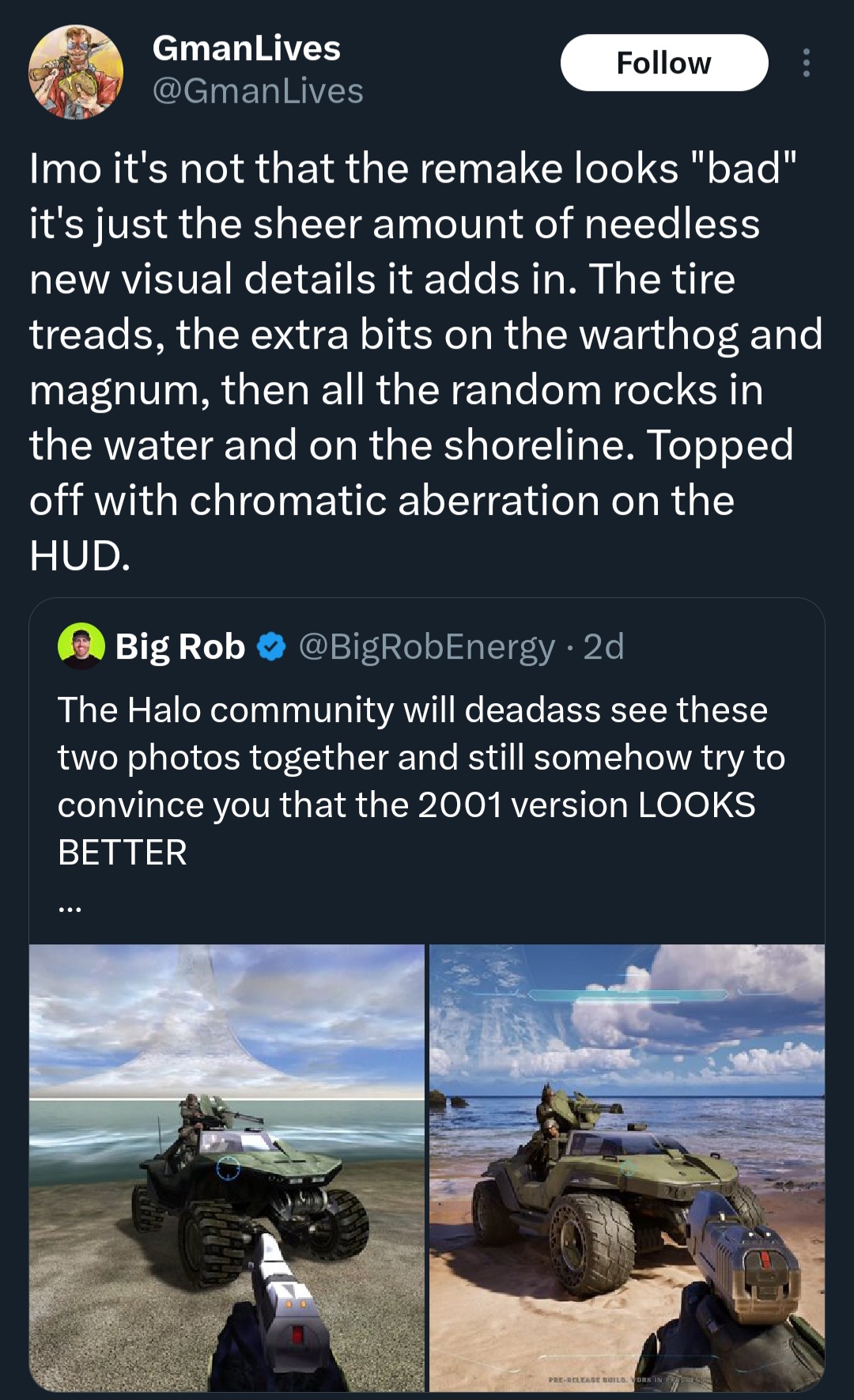Tap the shield bar HUD in remake image
The height and width of the screenshot is (1400, 854).
[x=627, y=995]
